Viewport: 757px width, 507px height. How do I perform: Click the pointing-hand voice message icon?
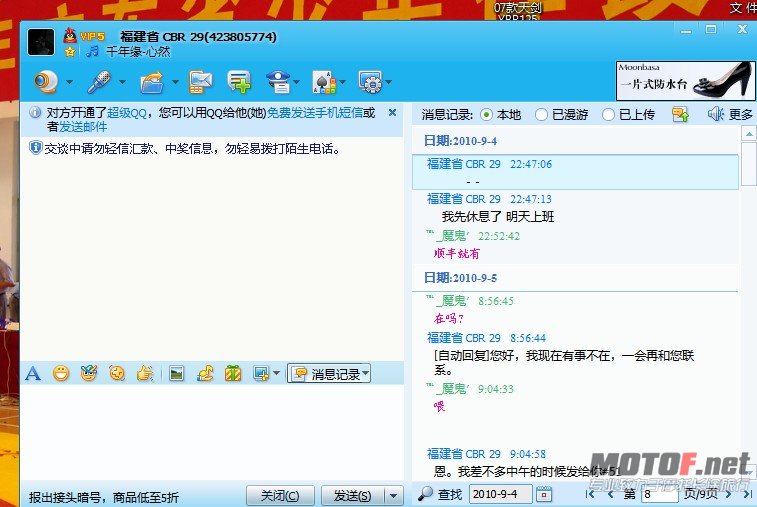145,373
